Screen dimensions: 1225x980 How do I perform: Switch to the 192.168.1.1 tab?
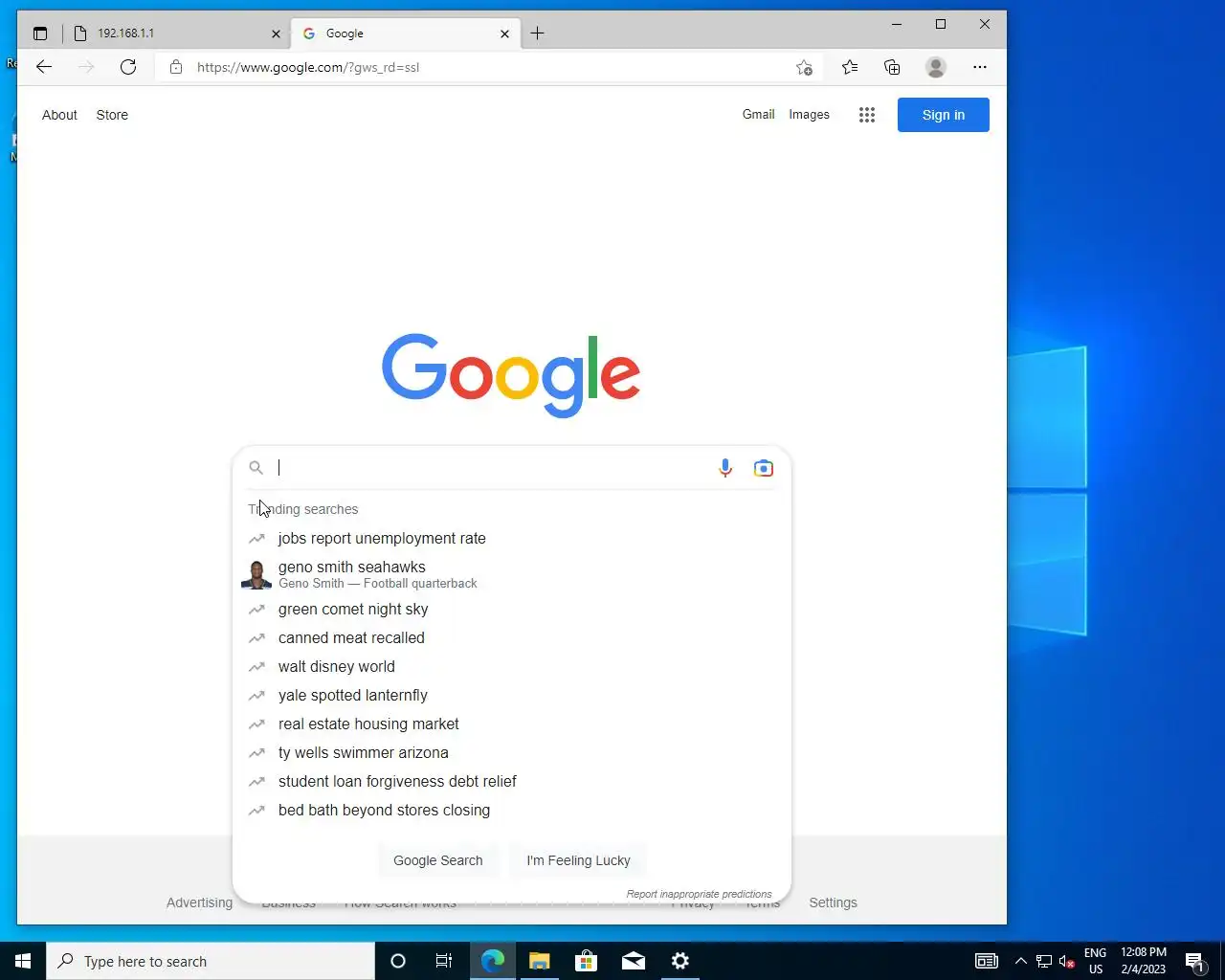click(178, 33)
